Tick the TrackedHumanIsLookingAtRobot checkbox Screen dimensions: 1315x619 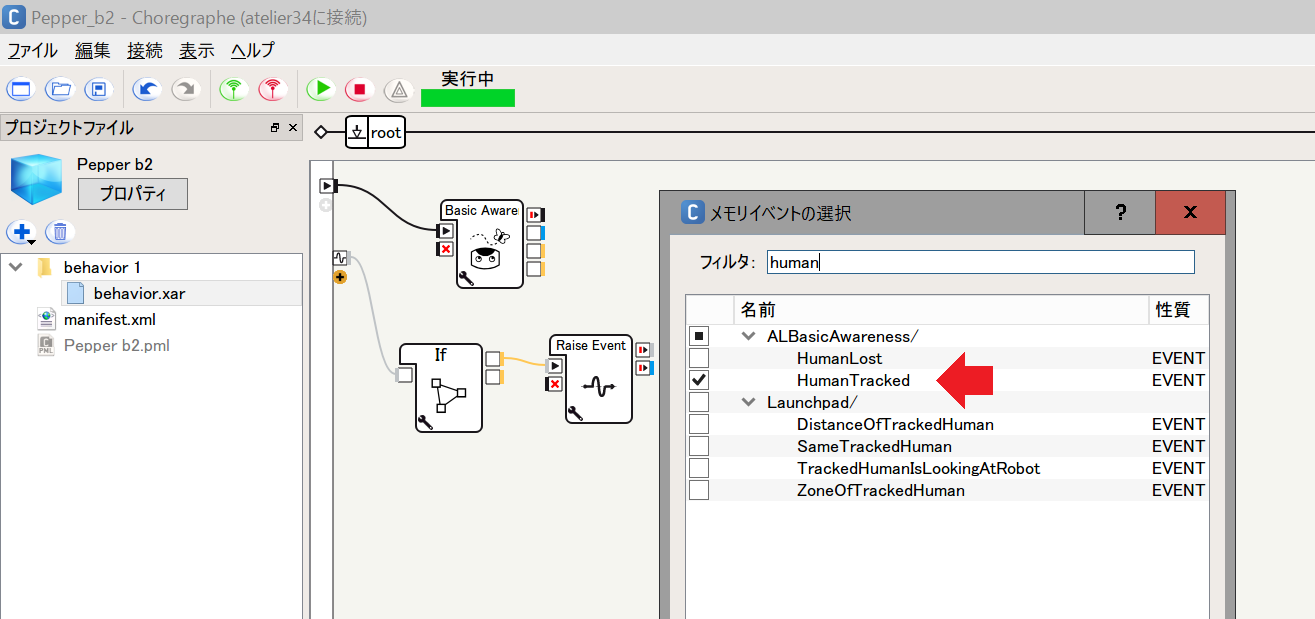point(699,468)
